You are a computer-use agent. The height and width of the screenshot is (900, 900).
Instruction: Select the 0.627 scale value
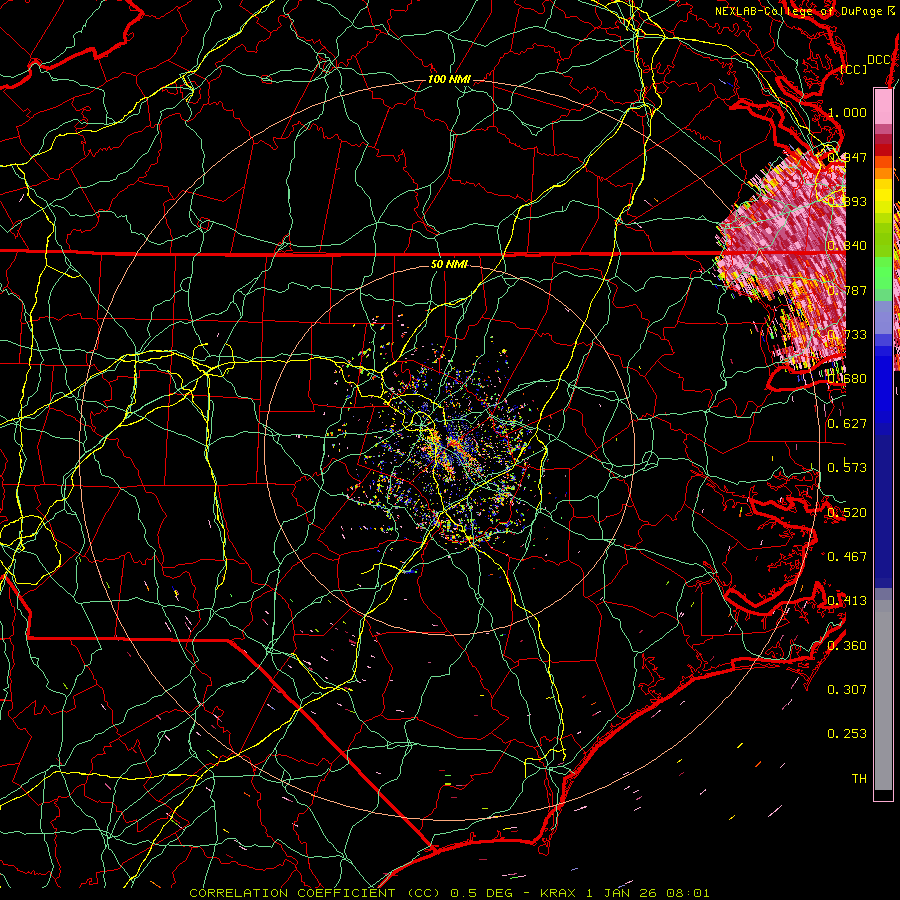pos(847,424)
